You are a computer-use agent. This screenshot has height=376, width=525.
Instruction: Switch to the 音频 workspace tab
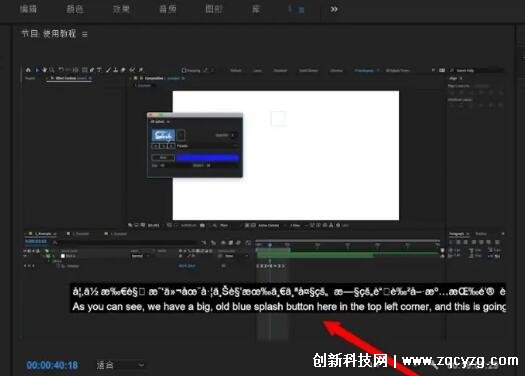(x=167, y=9)
